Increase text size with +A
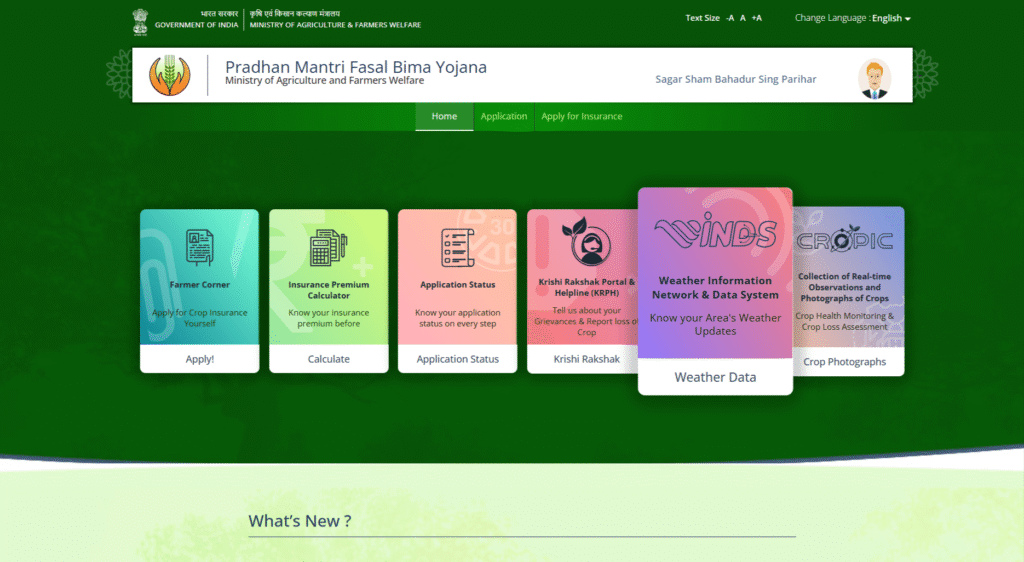Image resolution: width=1024 pixels, height=562 pixels. click(x=756, y=18)
